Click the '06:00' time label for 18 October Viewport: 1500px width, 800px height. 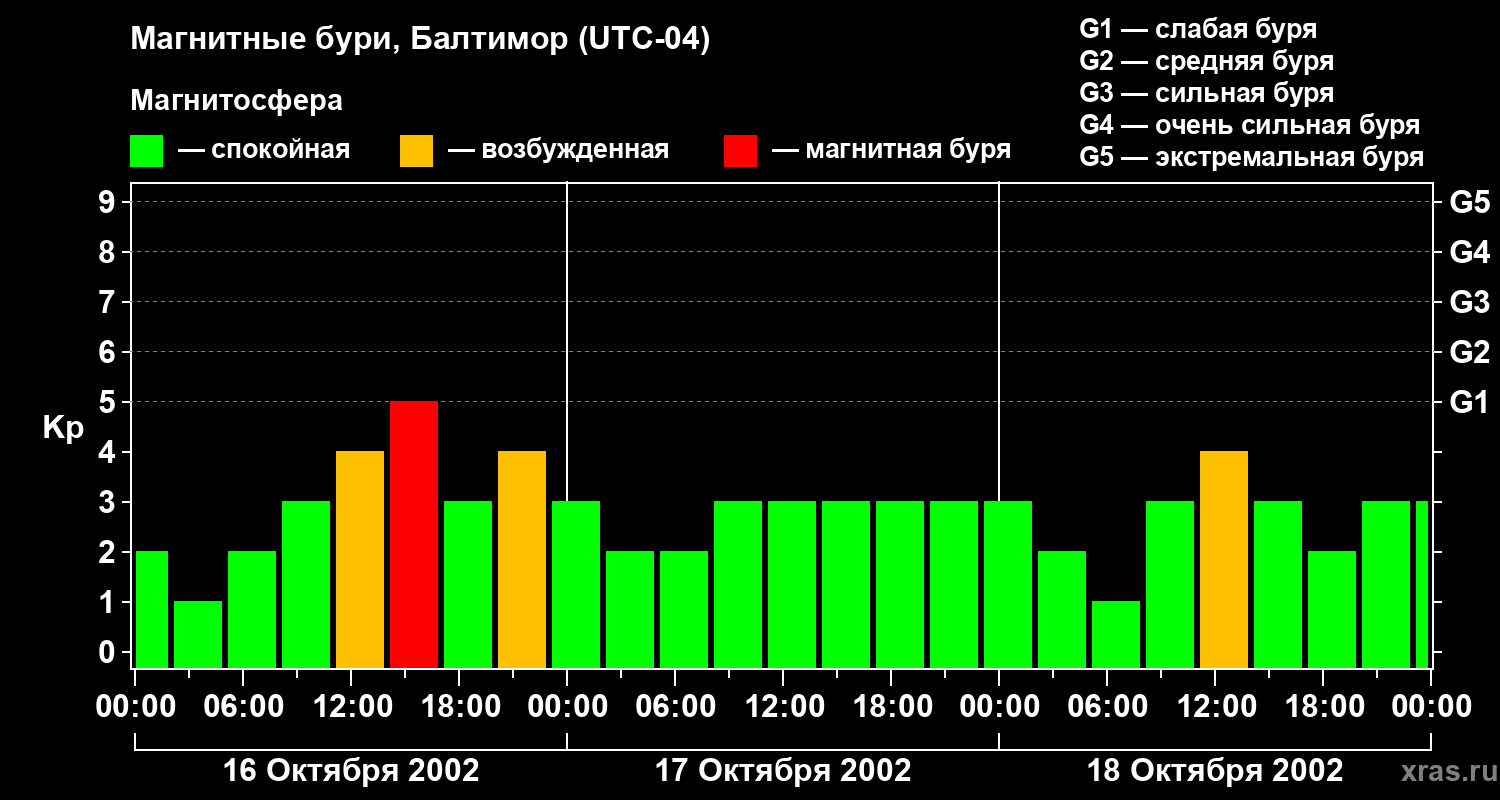(x=1107, y=707)
